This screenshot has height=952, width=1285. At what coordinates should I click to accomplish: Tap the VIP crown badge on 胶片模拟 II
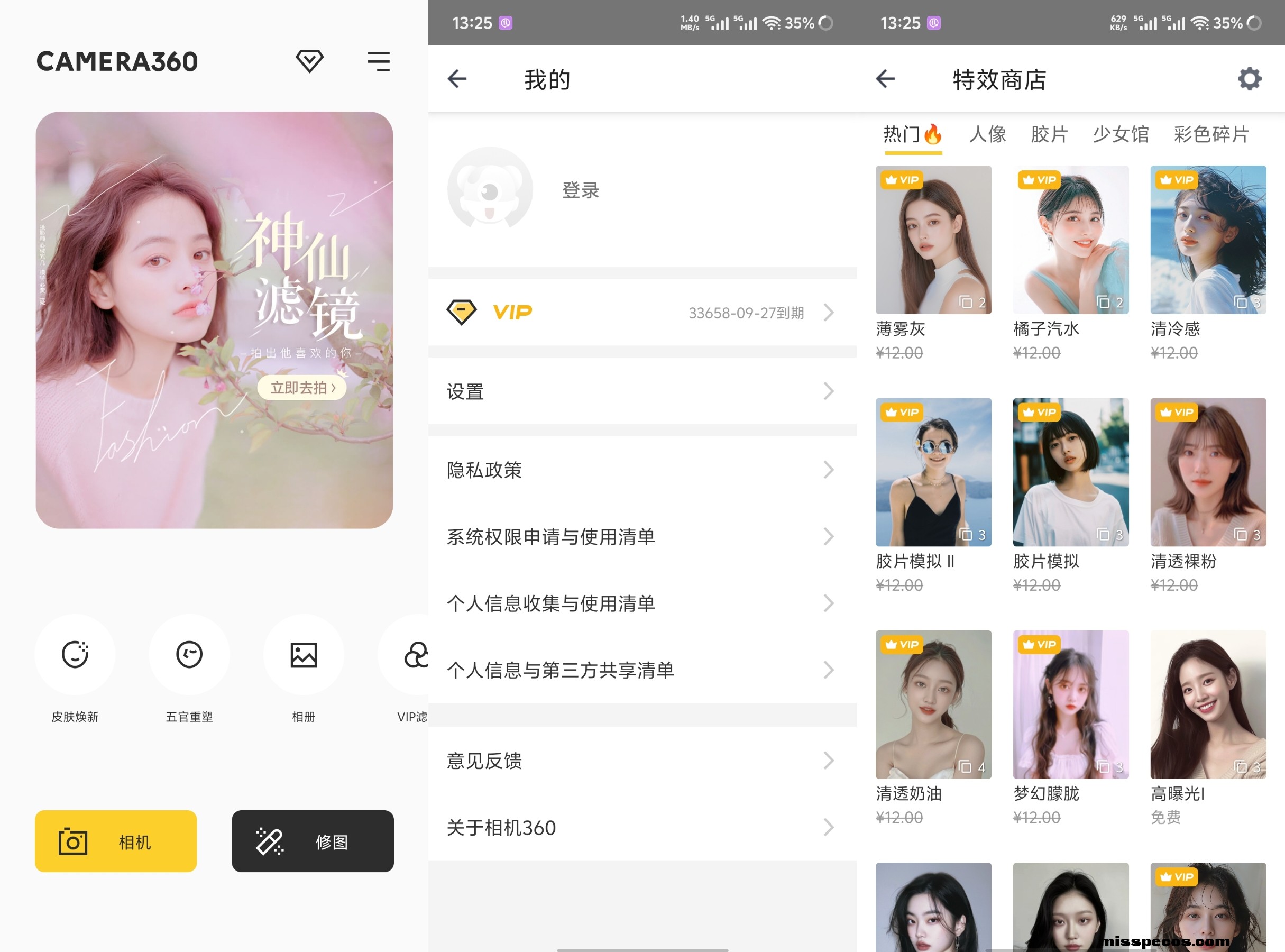(x=902, y=412)
